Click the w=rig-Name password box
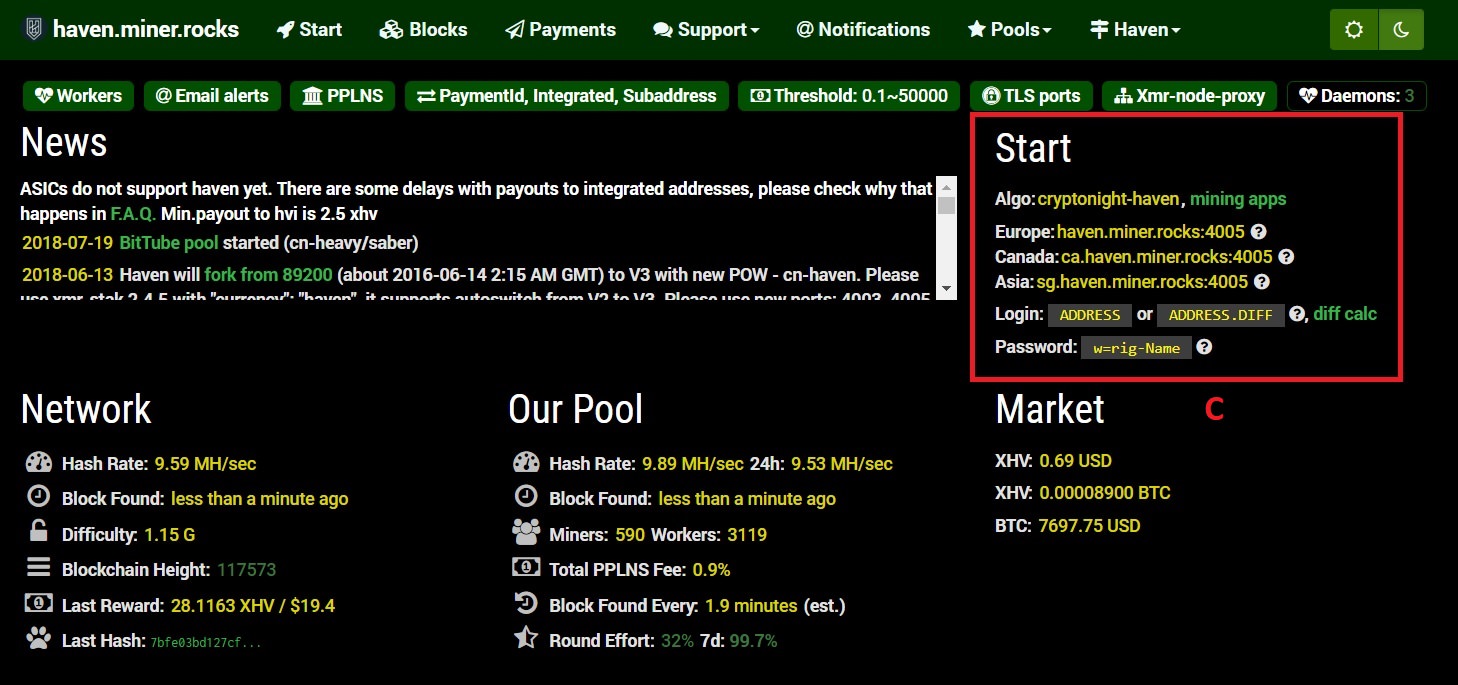This screenshot has width=1458, height=685. [x=1136, y=348]
